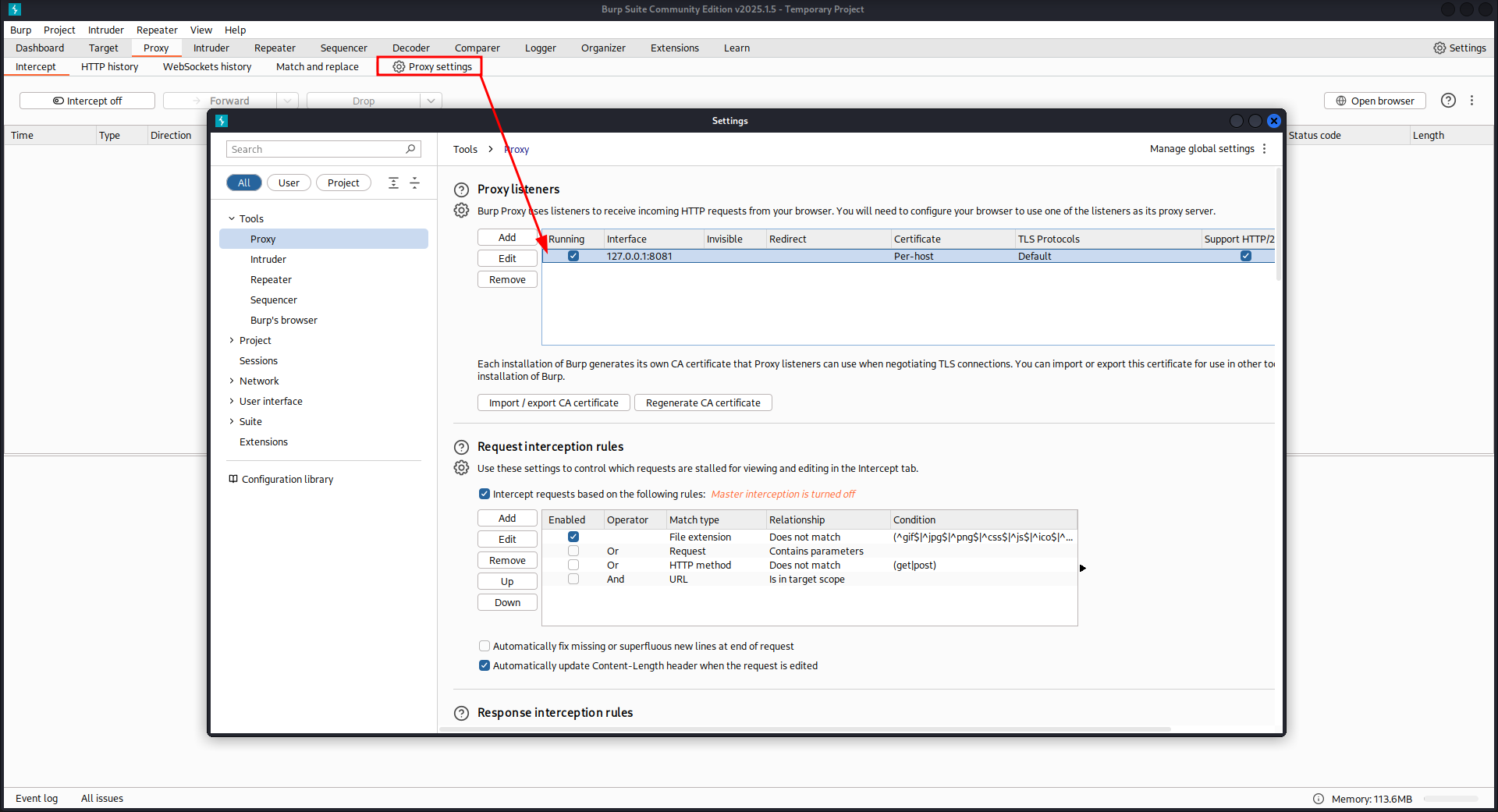Collapse the Tools tree node

tap(232, 218)
